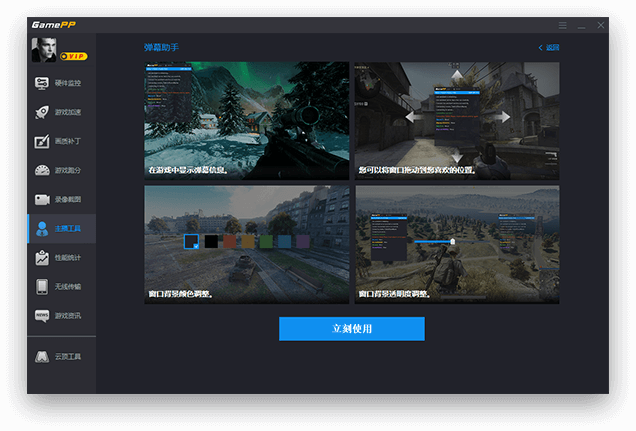Open the 性能统计 performance chart section

pos(61,258)
